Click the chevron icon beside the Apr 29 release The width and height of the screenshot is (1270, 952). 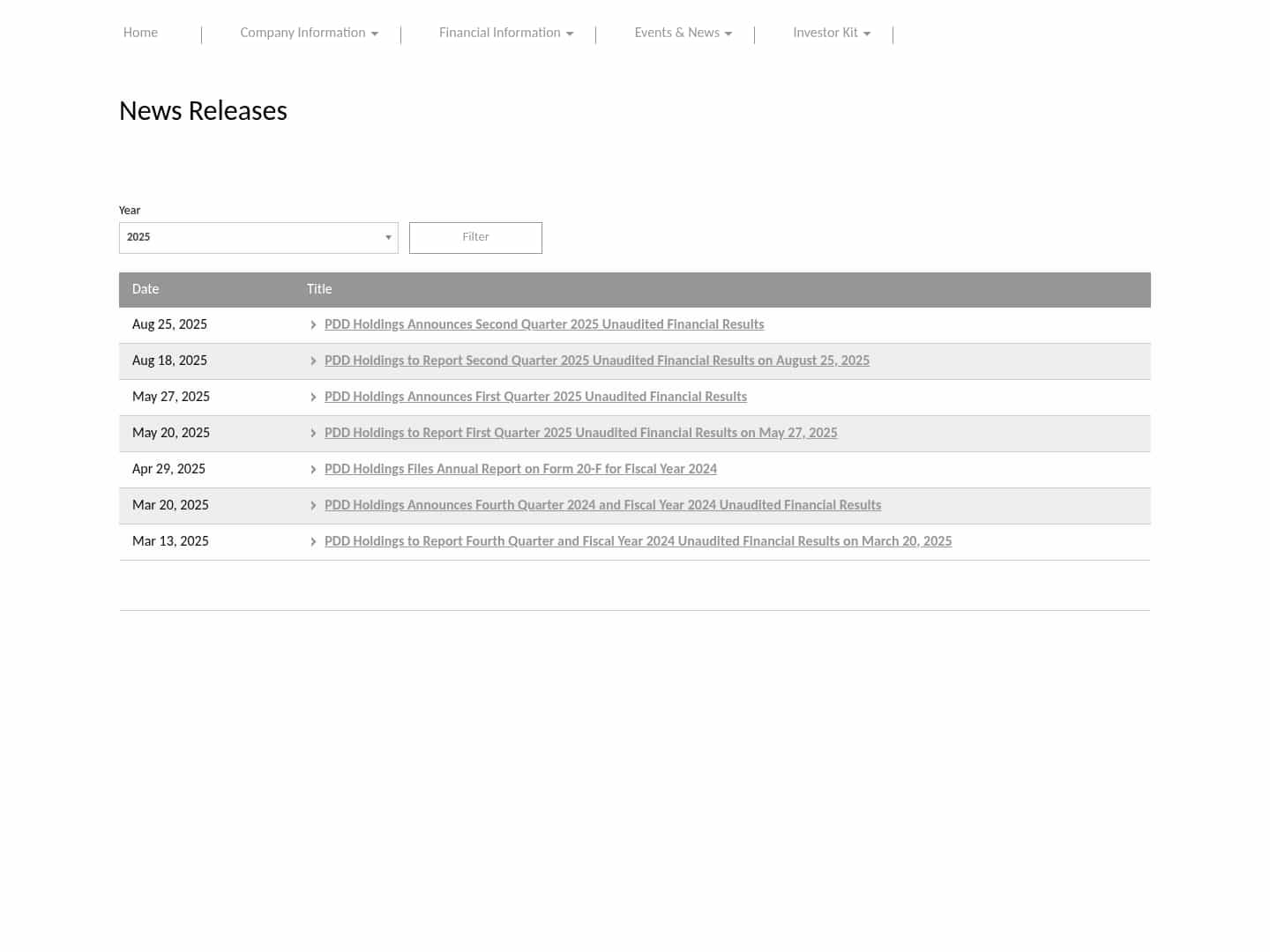pyautogui.click(x=313, y=470)
